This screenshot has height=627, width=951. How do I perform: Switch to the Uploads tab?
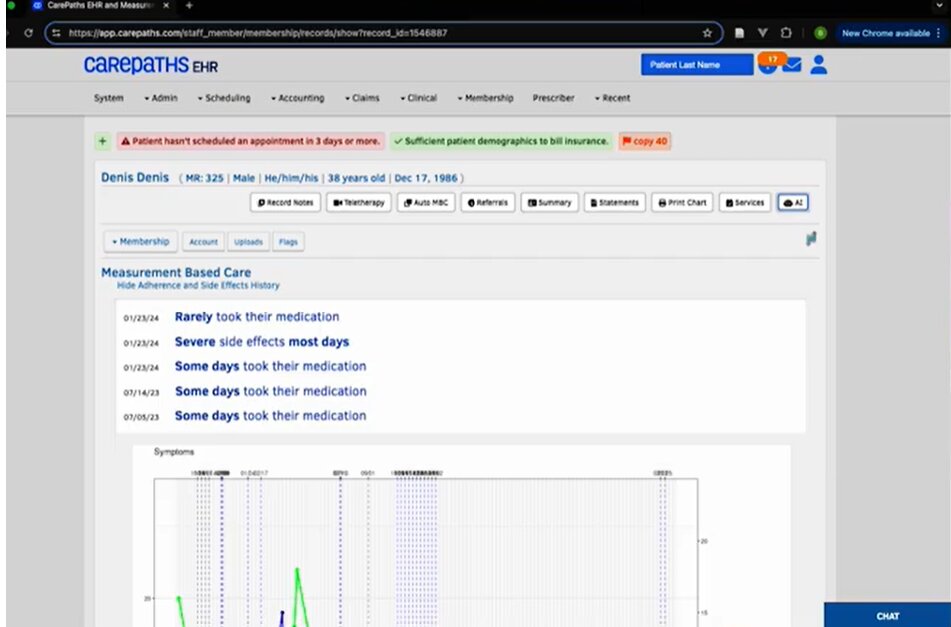248,242
